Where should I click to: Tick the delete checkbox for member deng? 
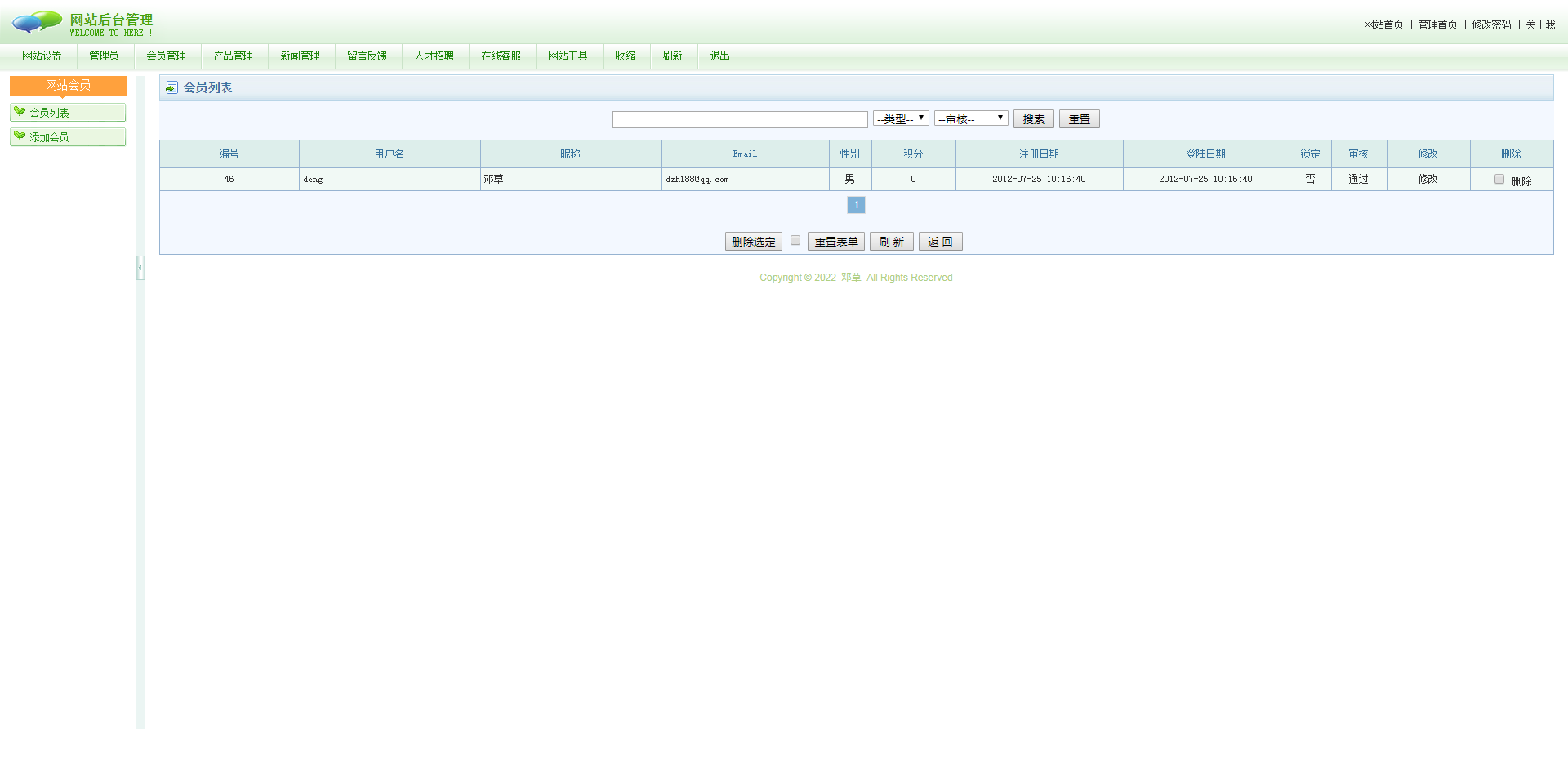(x=1499, y=179)
